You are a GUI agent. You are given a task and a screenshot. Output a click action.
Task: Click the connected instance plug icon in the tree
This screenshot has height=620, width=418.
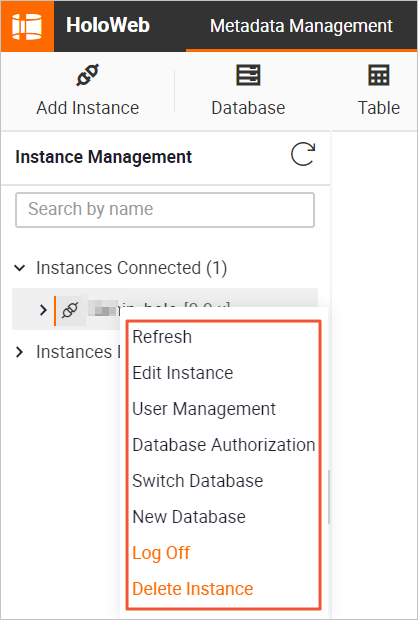coord(70,310)
